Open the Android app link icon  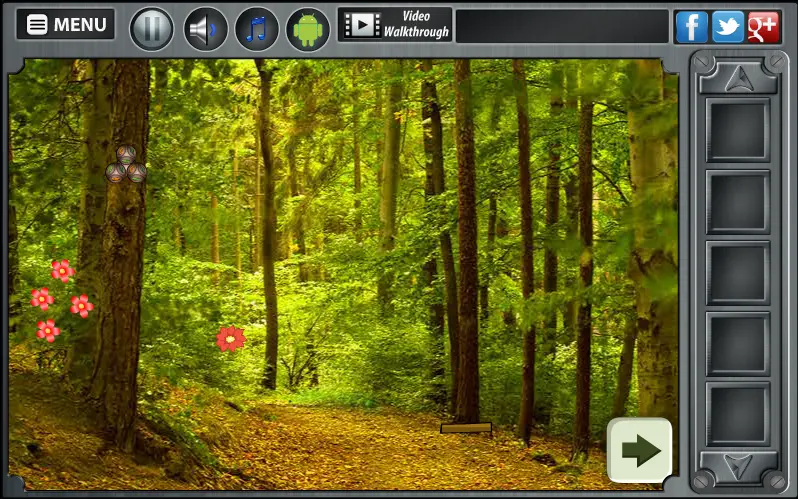click(x=308, y=29)
